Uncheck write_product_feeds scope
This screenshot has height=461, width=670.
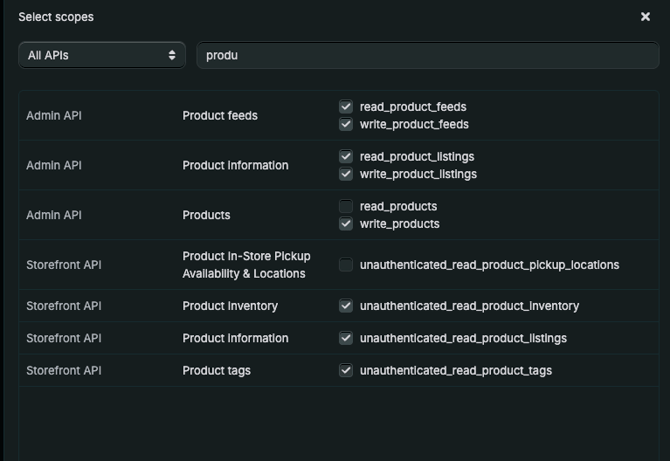point(346,124)
